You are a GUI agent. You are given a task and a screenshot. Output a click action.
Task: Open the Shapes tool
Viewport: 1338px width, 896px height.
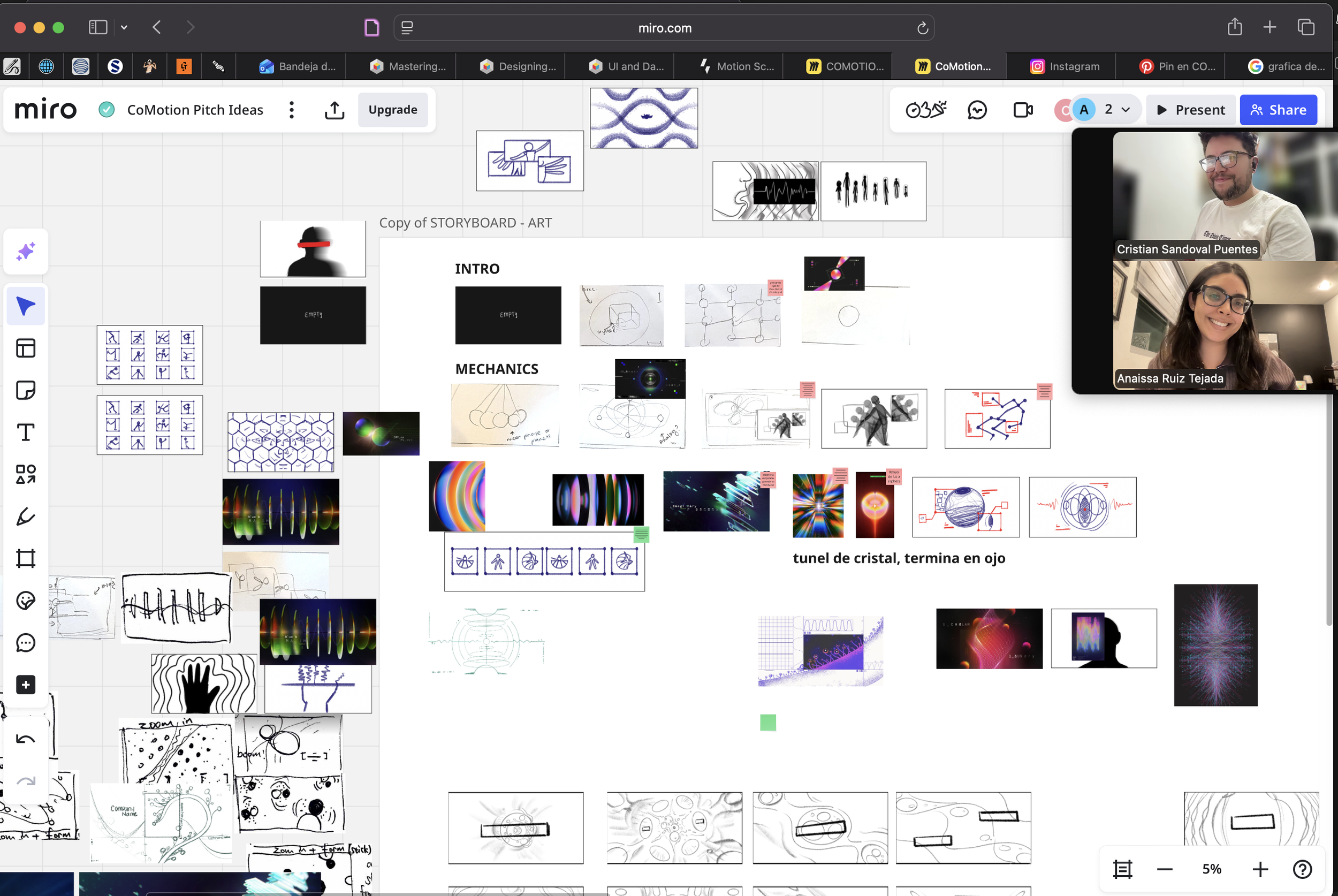point(26,474)
